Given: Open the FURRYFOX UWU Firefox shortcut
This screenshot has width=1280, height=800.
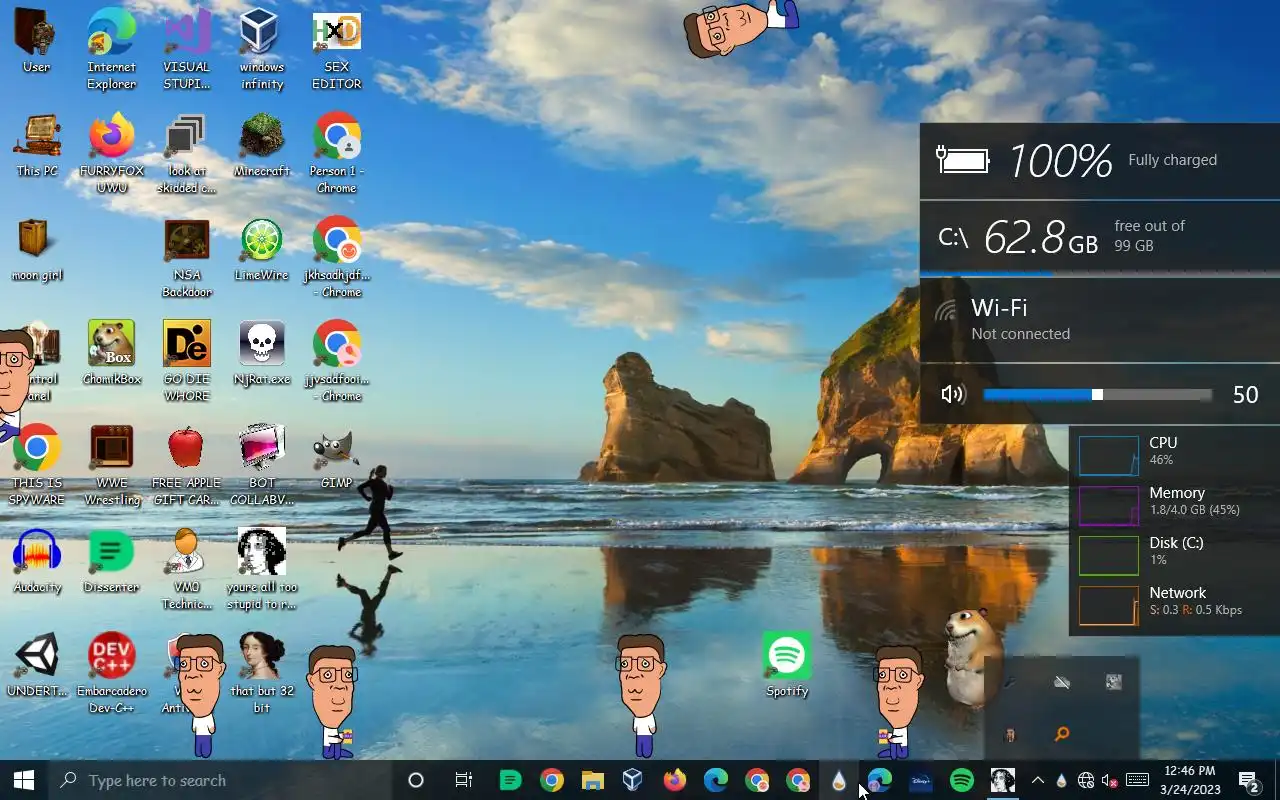Looking at the screenshot, I should tap(111, 153).
